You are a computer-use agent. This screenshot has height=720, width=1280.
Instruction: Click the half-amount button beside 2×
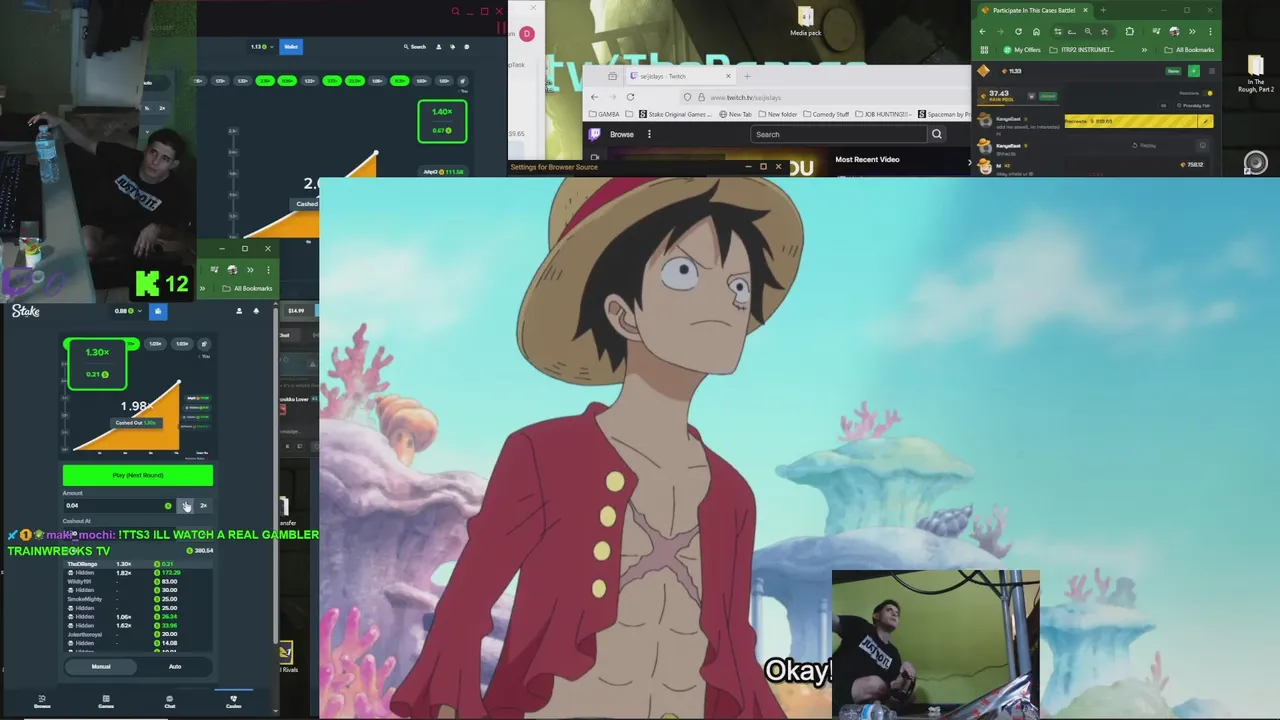pos(185,505)
